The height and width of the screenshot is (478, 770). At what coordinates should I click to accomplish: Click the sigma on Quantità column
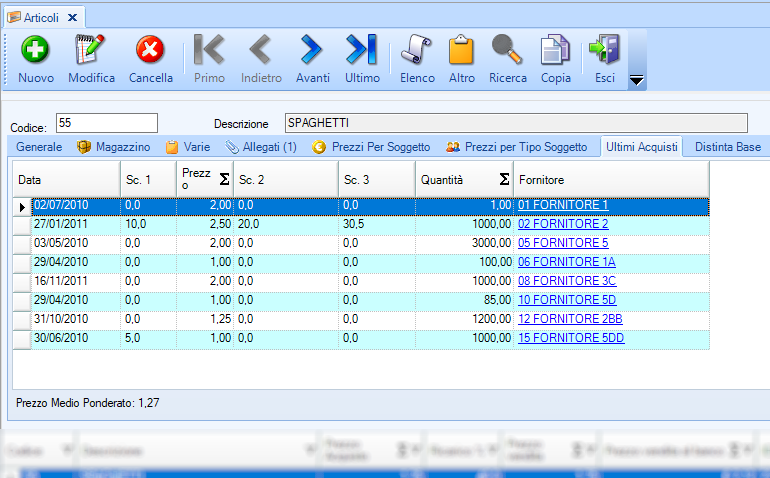point(504,179)
